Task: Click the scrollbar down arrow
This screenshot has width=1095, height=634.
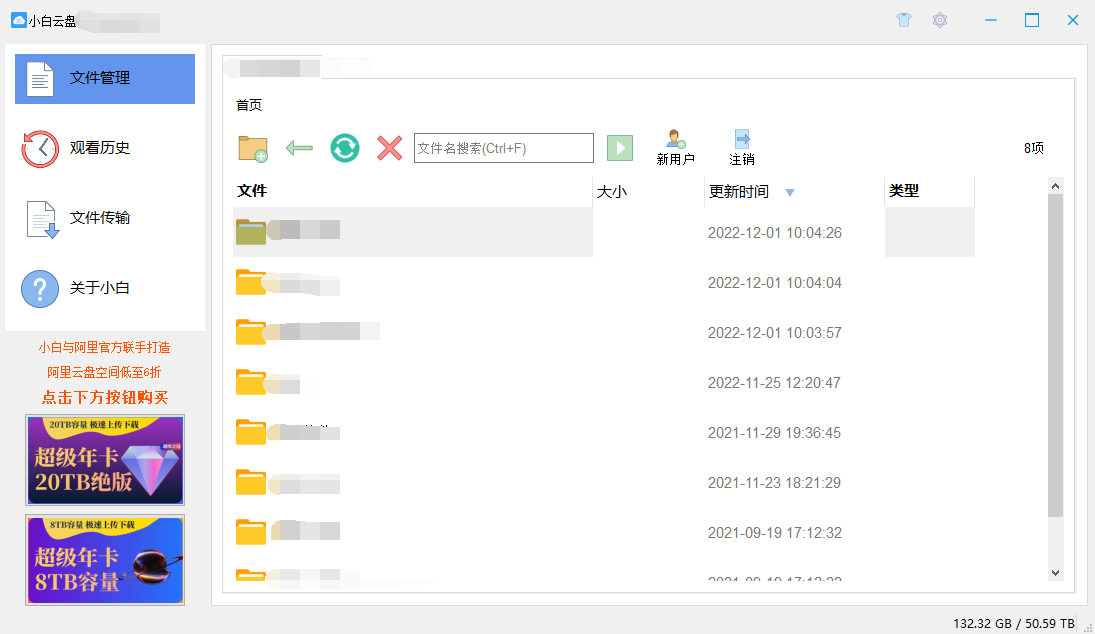Action: click(1055, 572)
